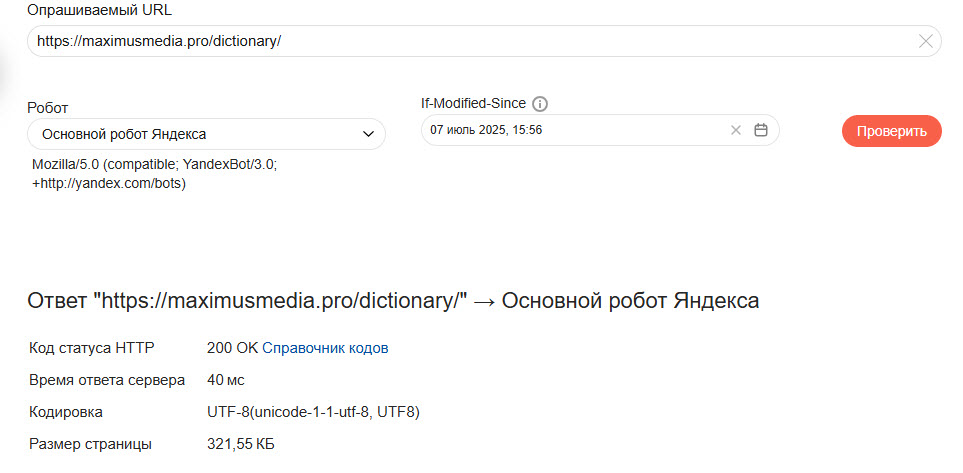
Task: Open the "Основной робот Яндекса" combo box
Action: pyautogui.click(x=200, y=134)
